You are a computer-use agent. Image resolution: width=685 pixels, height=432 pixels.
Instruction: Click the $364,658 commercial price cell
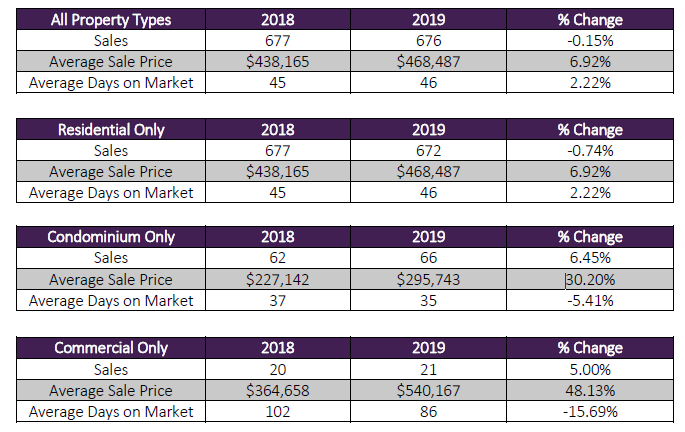[x=277, y=390]
